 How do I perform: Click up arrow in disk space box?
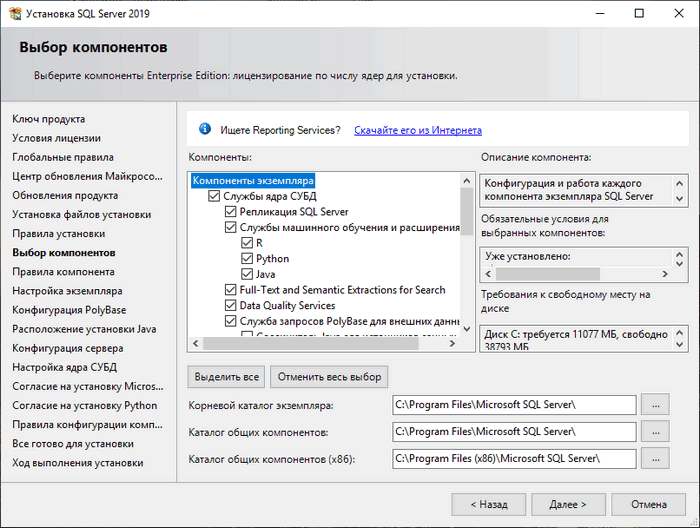click(x=679, y=333)
